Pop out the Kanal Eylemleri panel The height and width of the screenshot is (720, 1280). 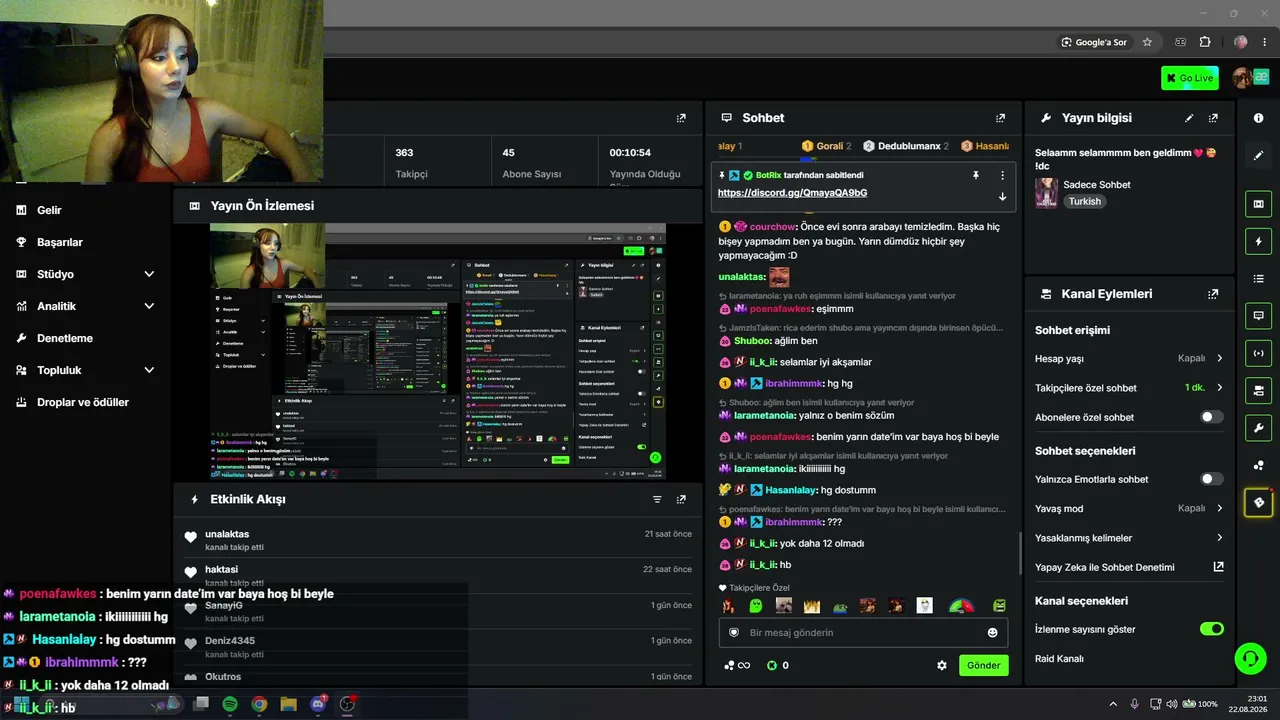1213,294
